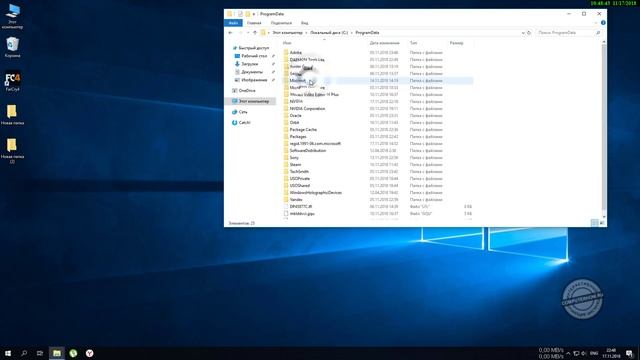Open Документы in the sidebar

tap(249, 72)
